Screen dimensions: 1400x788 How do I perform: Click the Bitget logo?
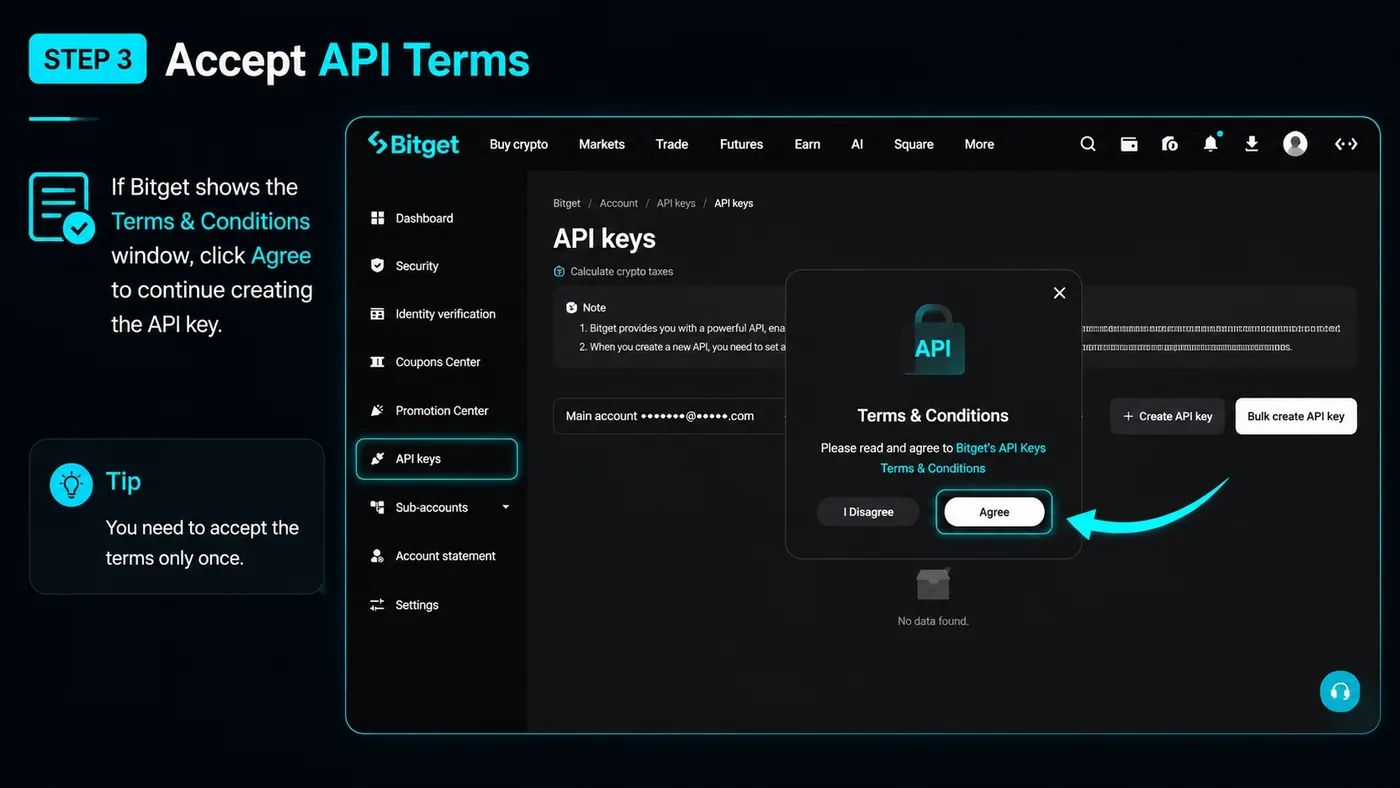pyautogui.click(x=413, y=144)
